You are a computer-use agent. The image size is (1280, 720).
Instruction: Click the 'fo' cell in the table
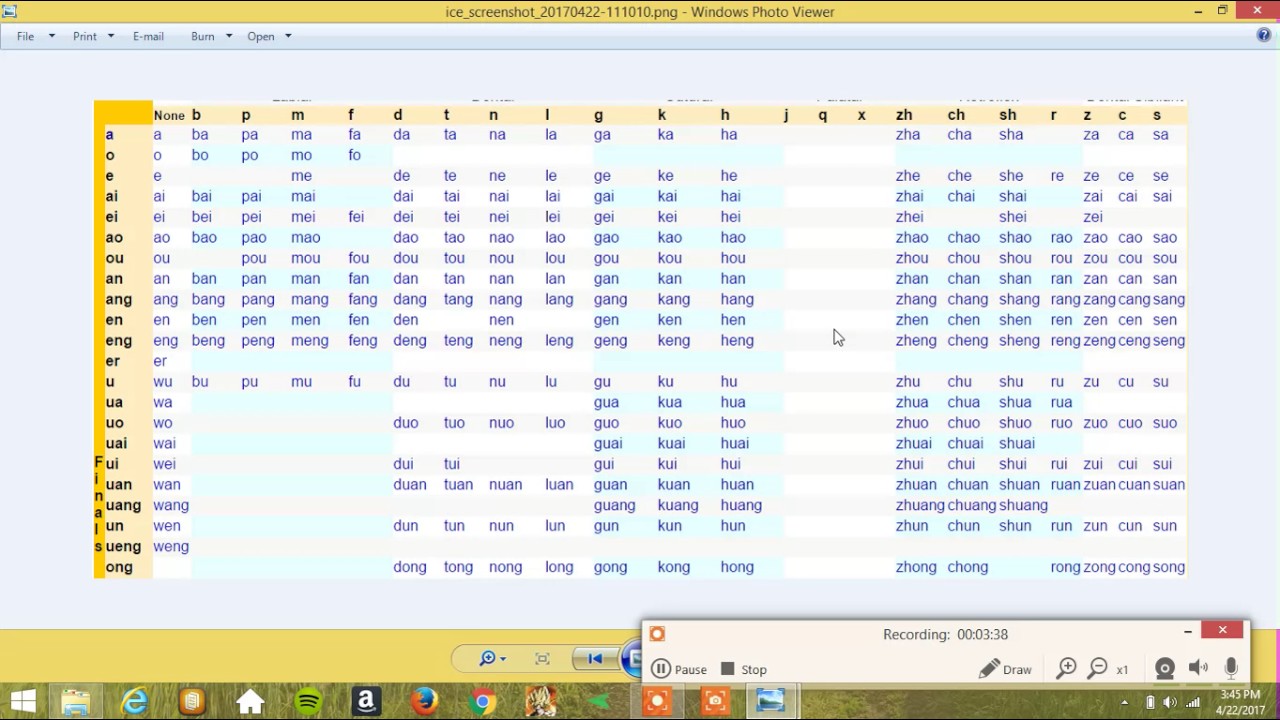[x=354, y=155]
